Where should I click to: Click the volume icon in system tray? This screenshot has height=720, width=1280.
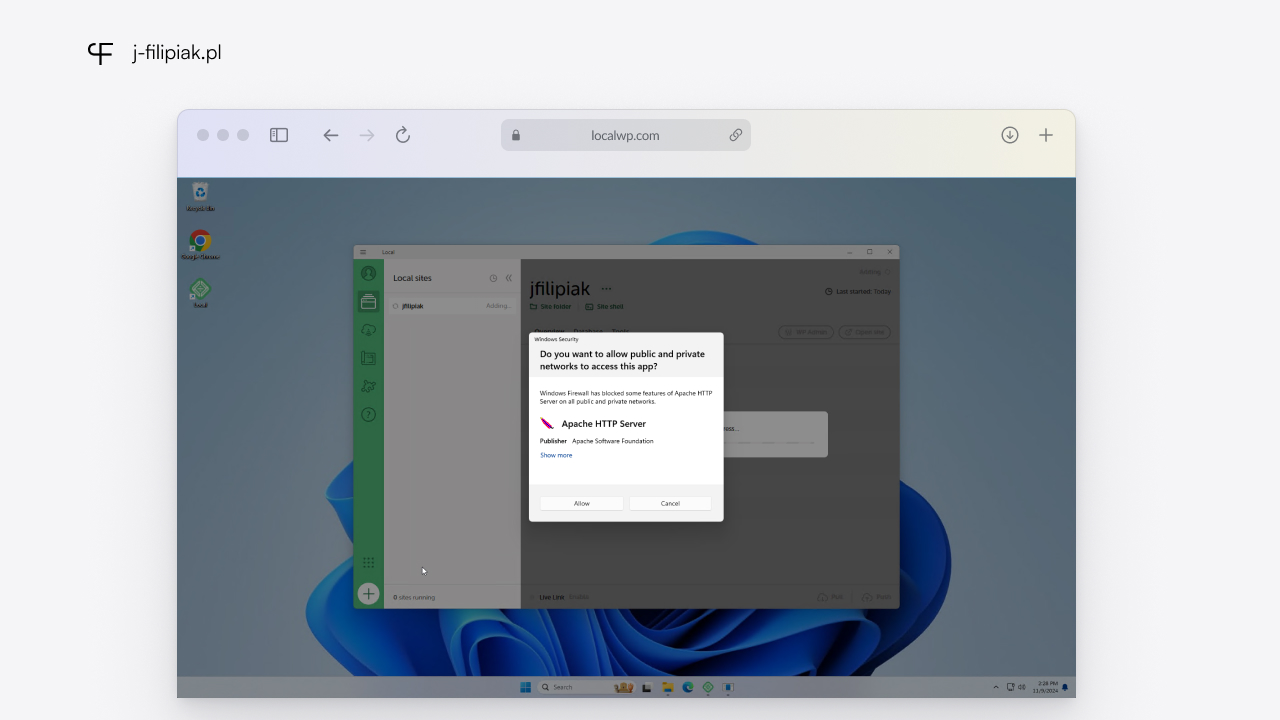pyautogui.click(x=1022, y=687)
